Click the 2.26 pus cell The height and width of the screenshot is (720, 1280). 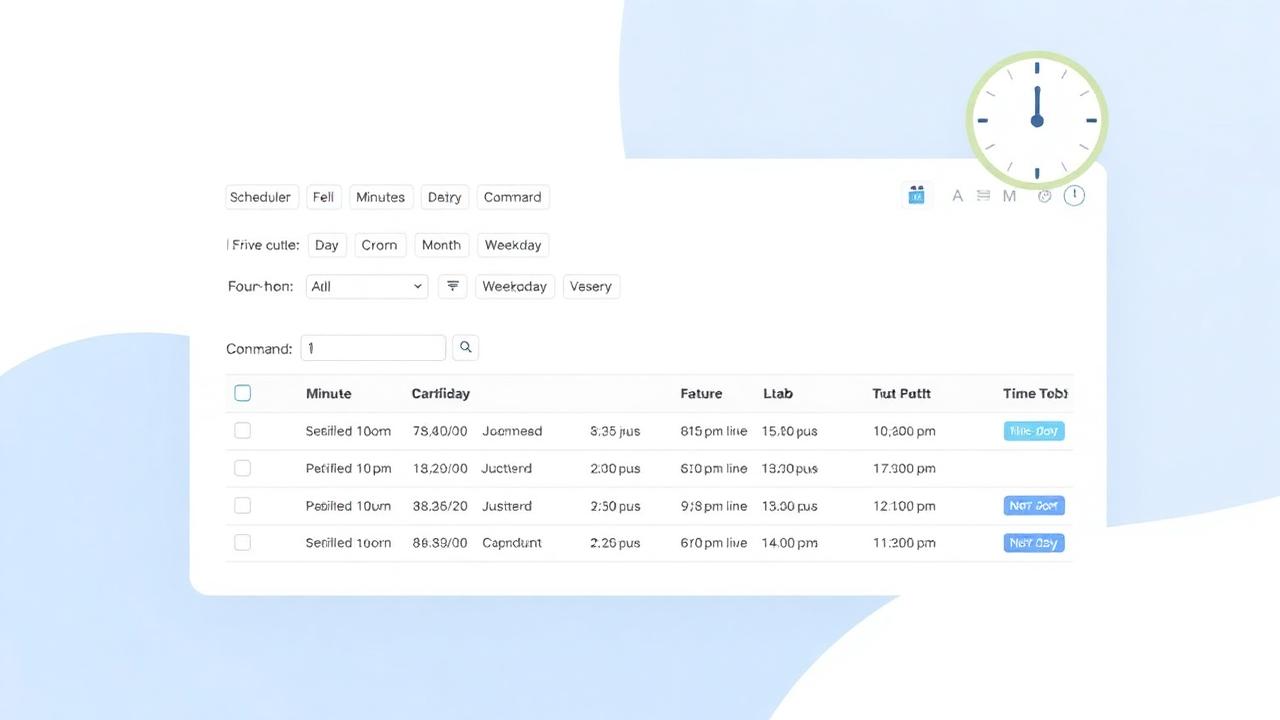click(615, 543)
